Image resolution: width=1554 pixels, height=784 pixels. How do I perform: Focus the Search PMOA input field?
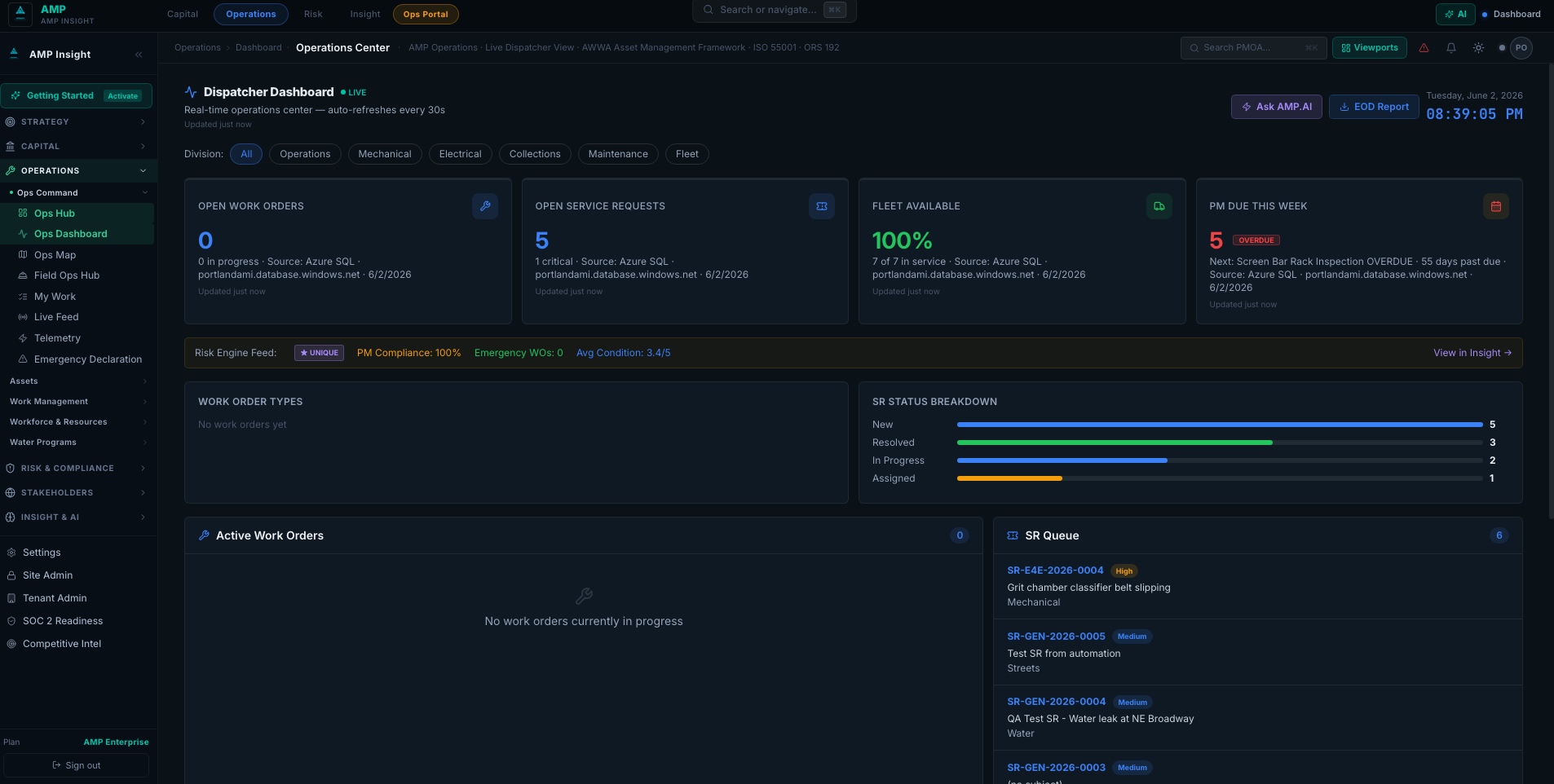[x=1254, y=48]
